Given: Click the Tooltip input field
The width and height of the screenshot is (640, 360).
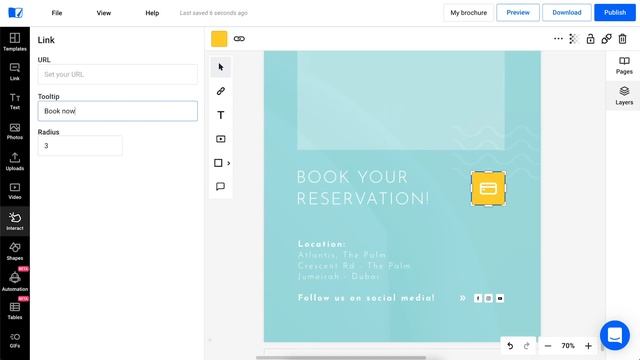Looking at the screenshot, I should tap(118, 111).
